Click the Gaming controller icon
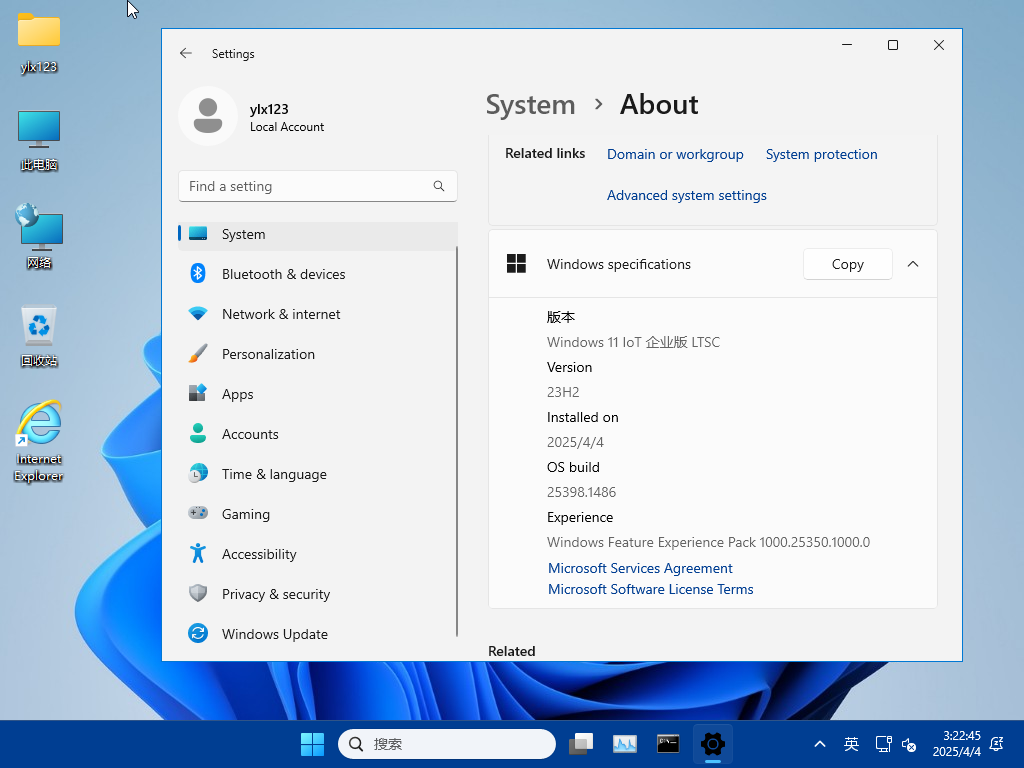This screenshot has width=1024, height=768. click(198, 513)
